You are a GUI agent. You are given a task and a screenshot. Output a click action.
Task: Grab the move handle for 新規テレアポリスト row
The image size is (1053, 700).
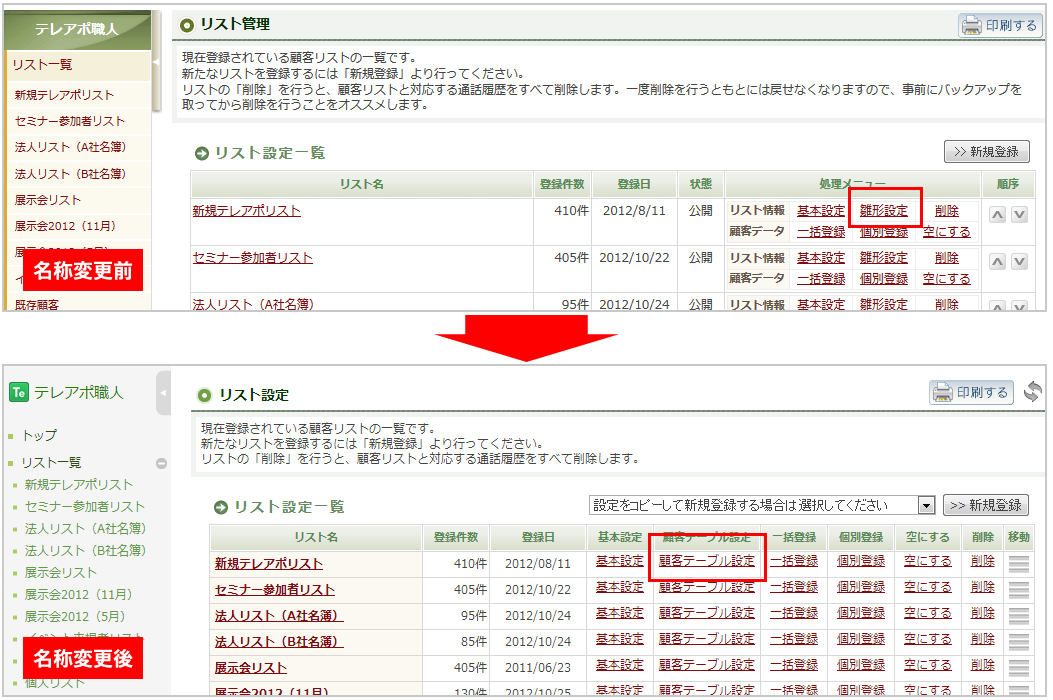1018,564
